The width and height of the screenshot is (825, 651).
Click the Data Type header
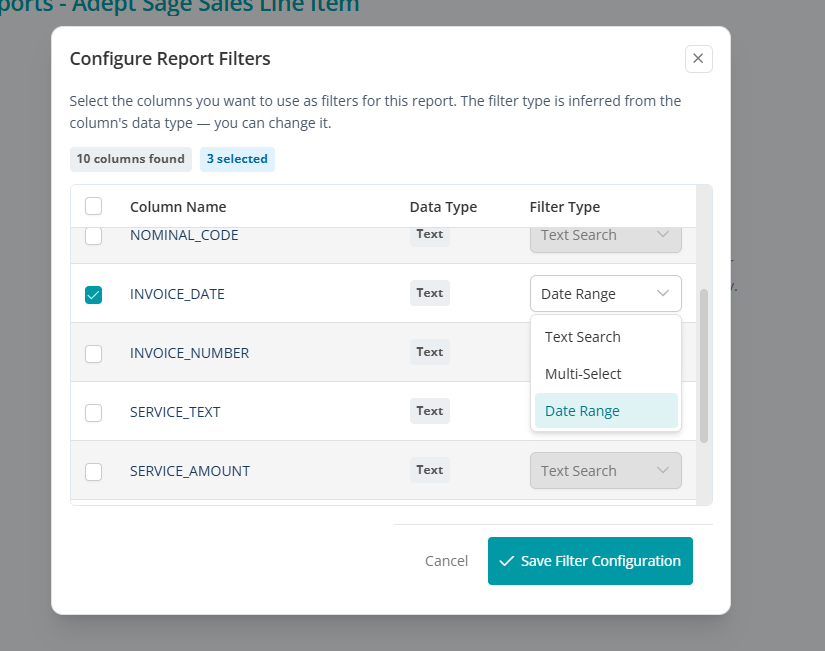coord(444,207)
